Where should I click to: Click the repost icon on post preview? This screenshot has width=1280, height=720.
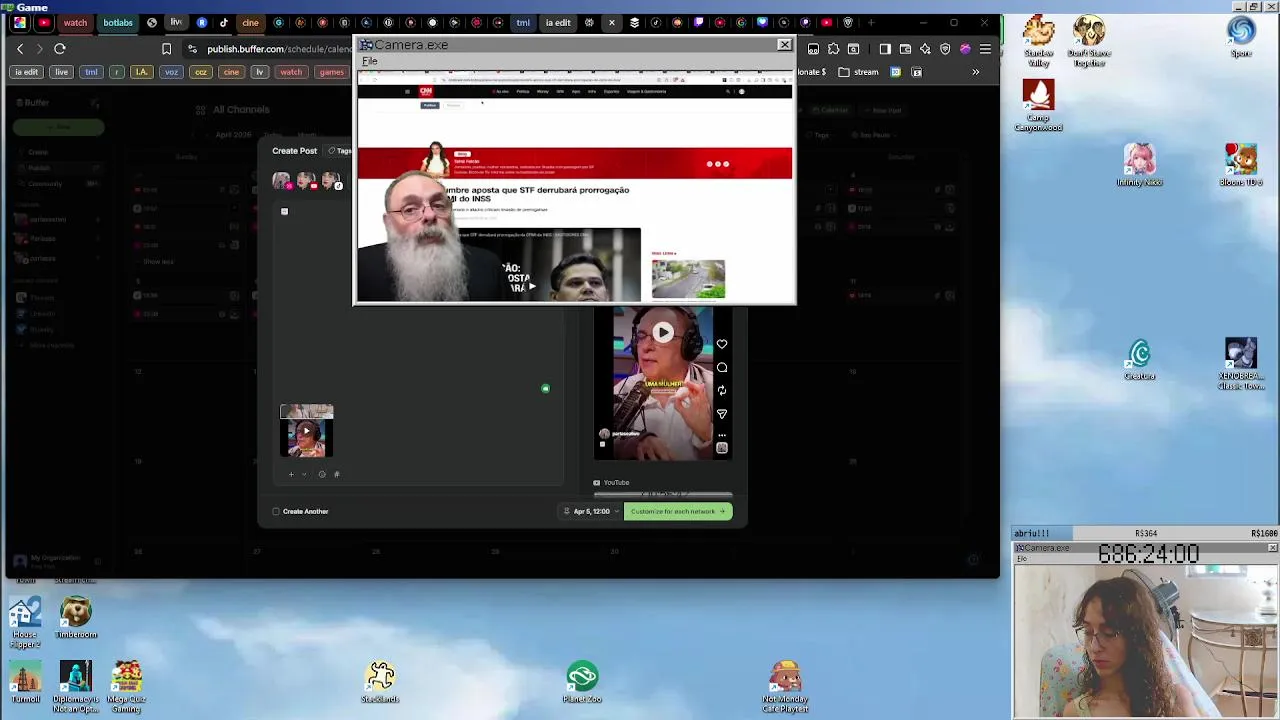point(722,390)
